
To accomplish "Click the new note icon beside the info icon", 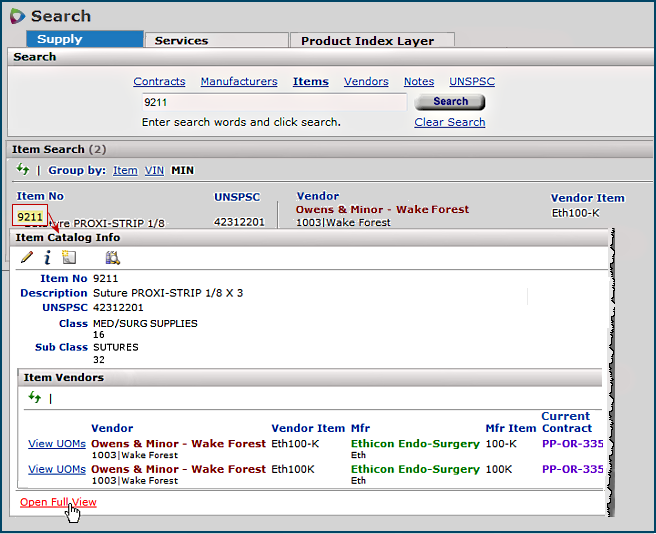I will [x=68, y=257].
